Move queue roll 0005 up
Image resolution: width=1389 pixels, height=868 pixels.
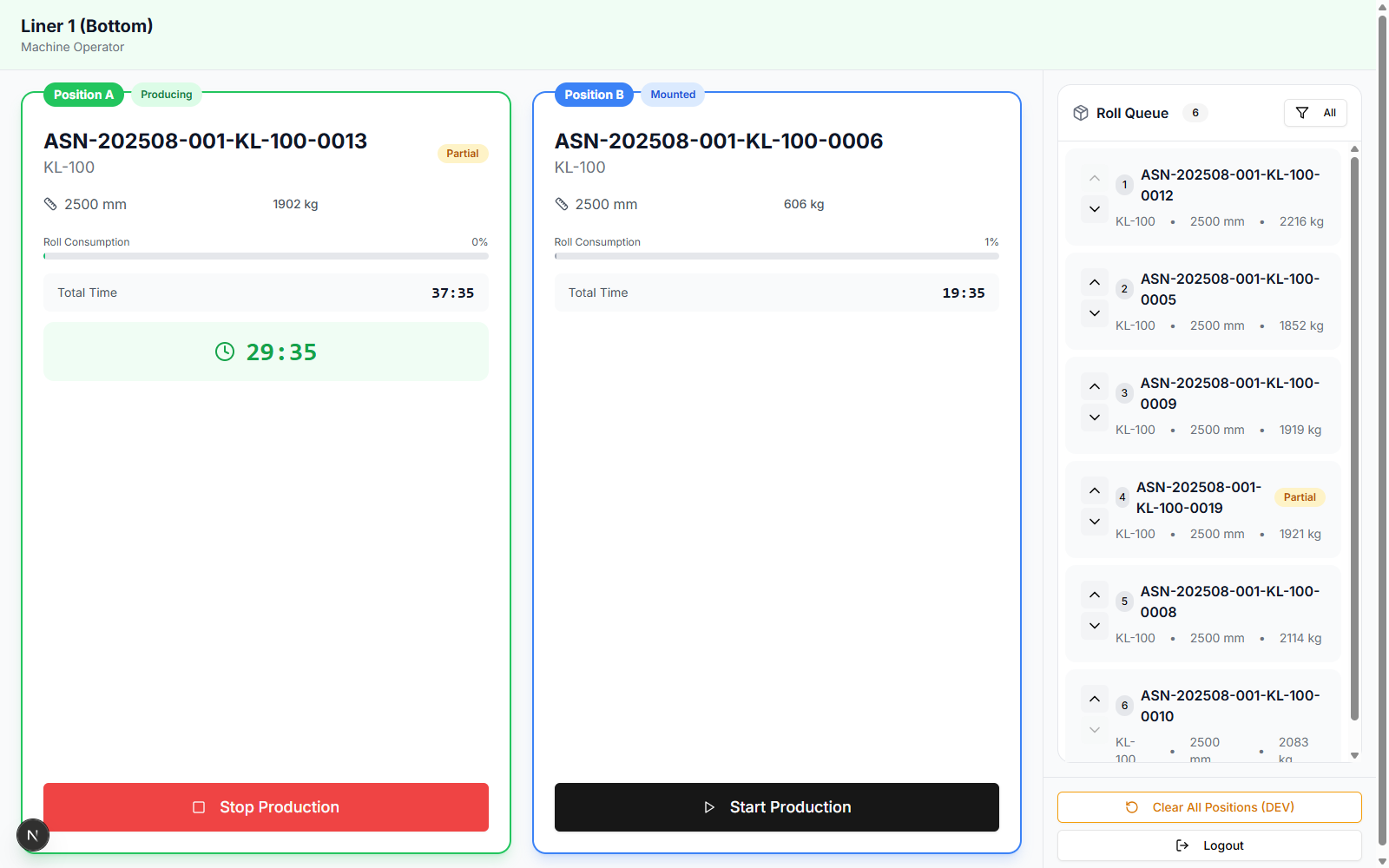pos(1095,282)
